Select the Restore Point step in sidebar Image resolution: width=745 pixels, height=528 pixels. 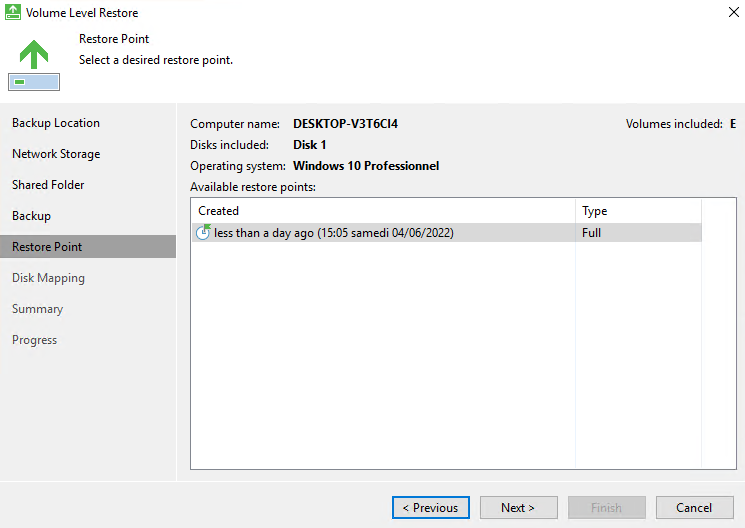coord(88,247)
